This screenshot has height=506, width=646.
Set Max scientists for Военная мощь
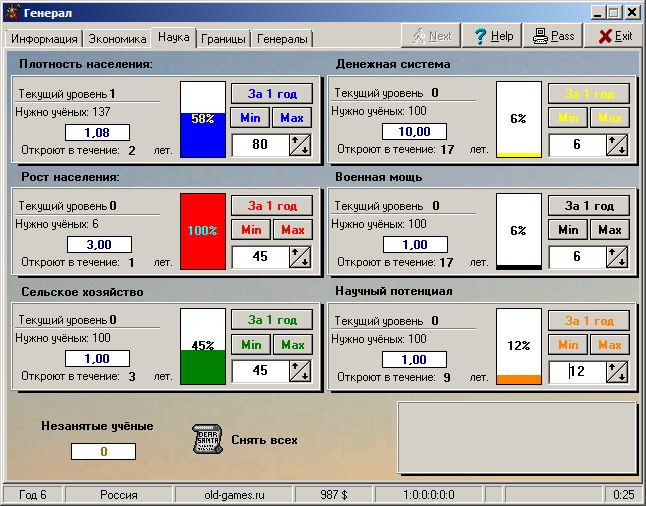[610, 230]
